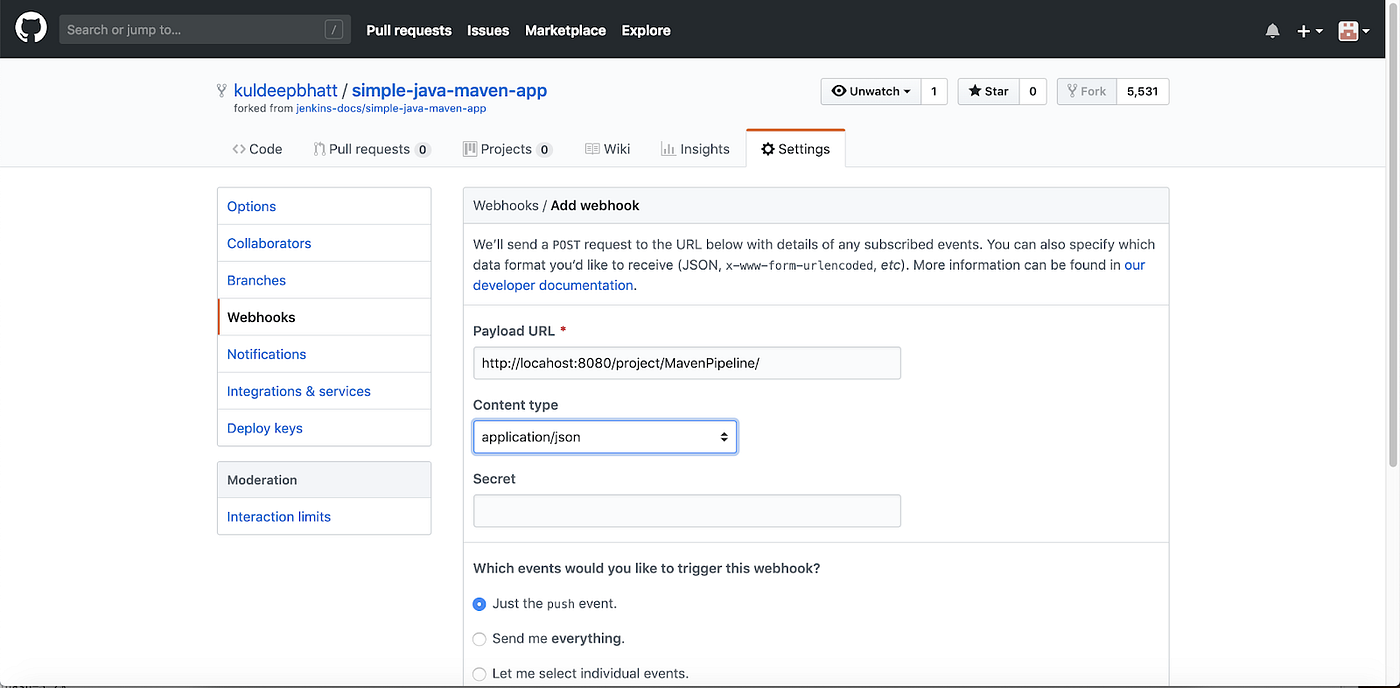Image resolution: width=1400 pixels, height=688 pixels.
Task: Select the 'Just the push event' option
Action: coord(479,604)
